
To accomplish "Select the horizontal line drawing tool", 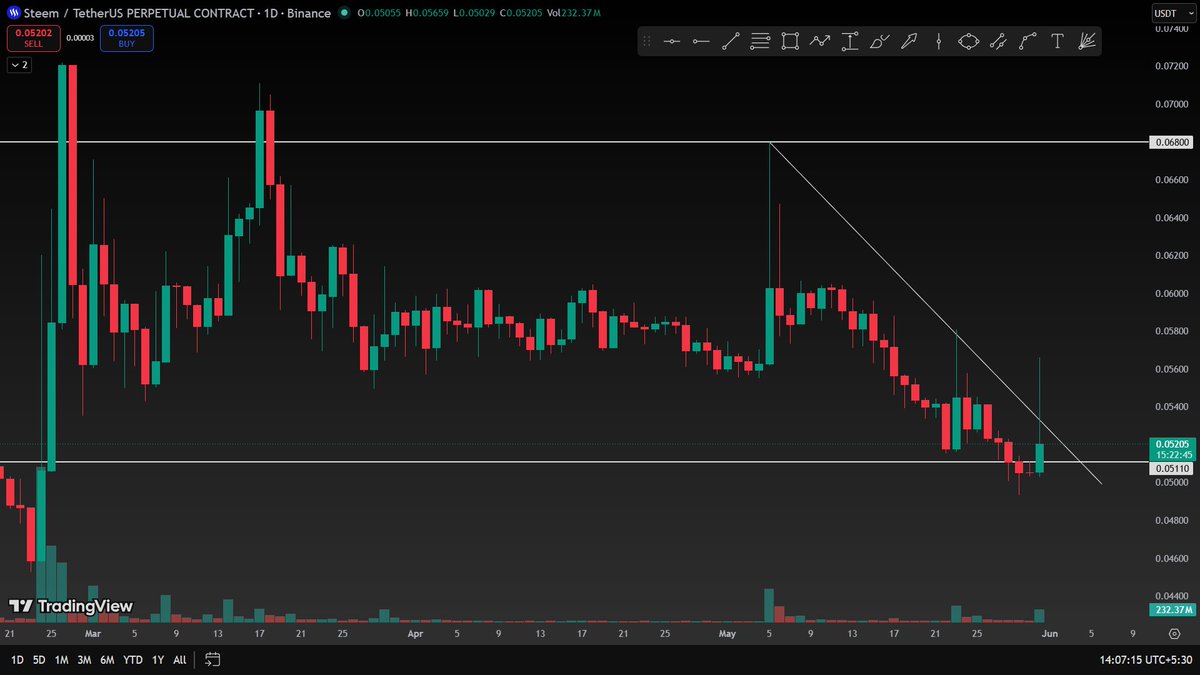I will [x=671, y=41].
